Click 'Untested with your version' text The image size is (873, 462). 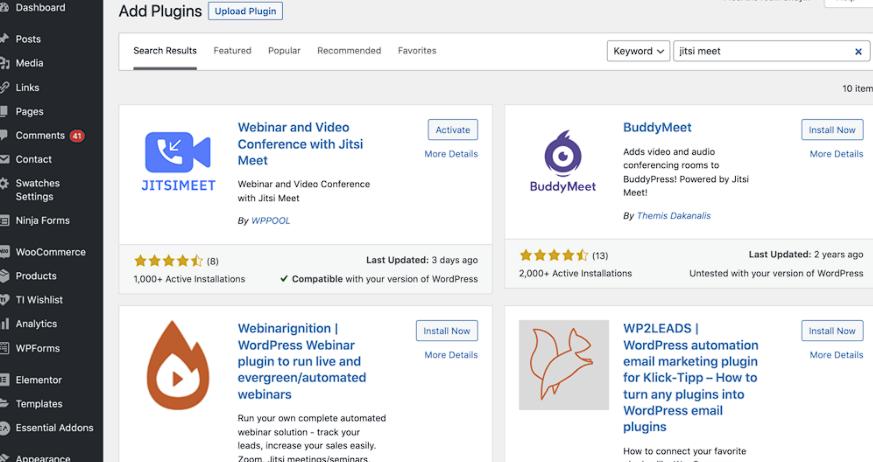[776, 273]
